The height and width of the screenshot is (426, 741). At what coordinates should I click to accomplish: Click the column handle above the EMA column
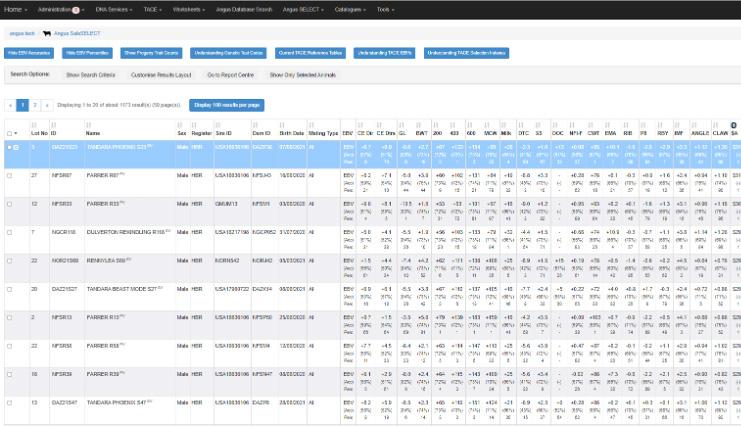click(x=607, y=125)
